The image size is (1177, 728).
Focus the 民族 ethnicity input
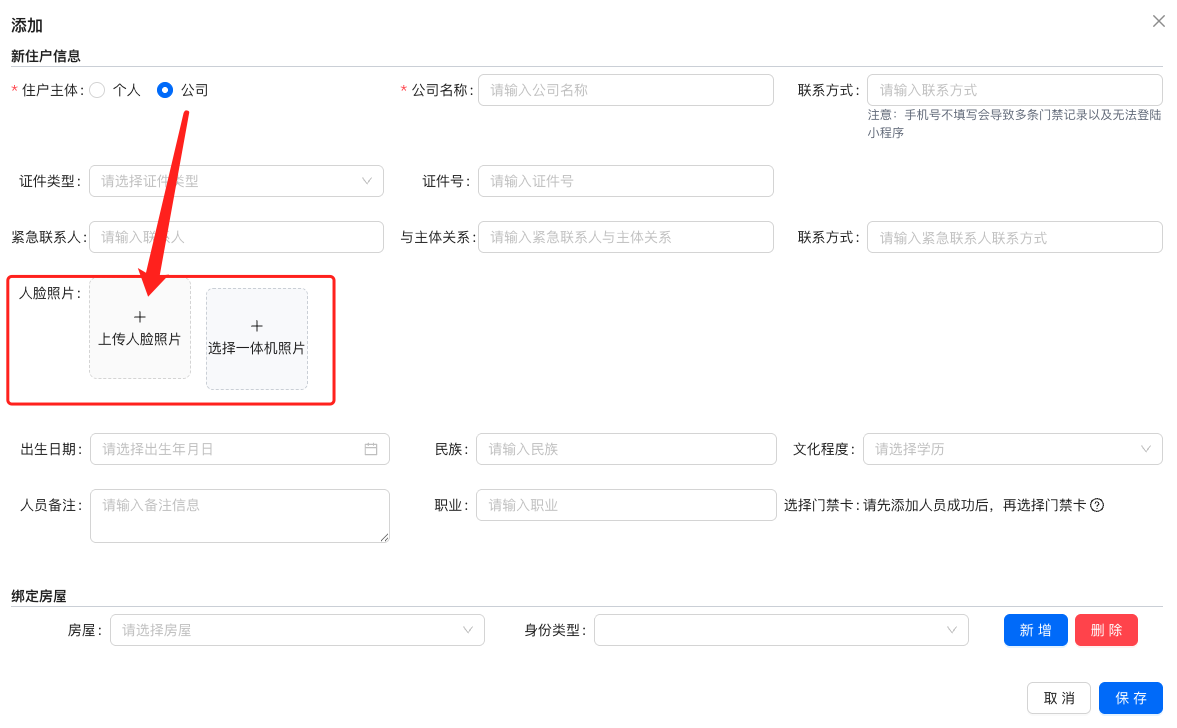[x=625, y=449]
